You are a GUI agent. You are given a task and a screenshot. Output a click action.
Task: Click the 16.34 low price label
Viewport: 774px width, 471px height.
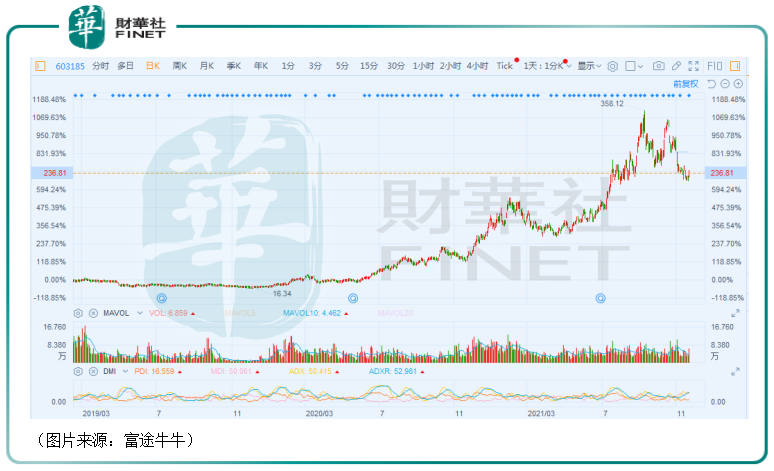point(282,294)
